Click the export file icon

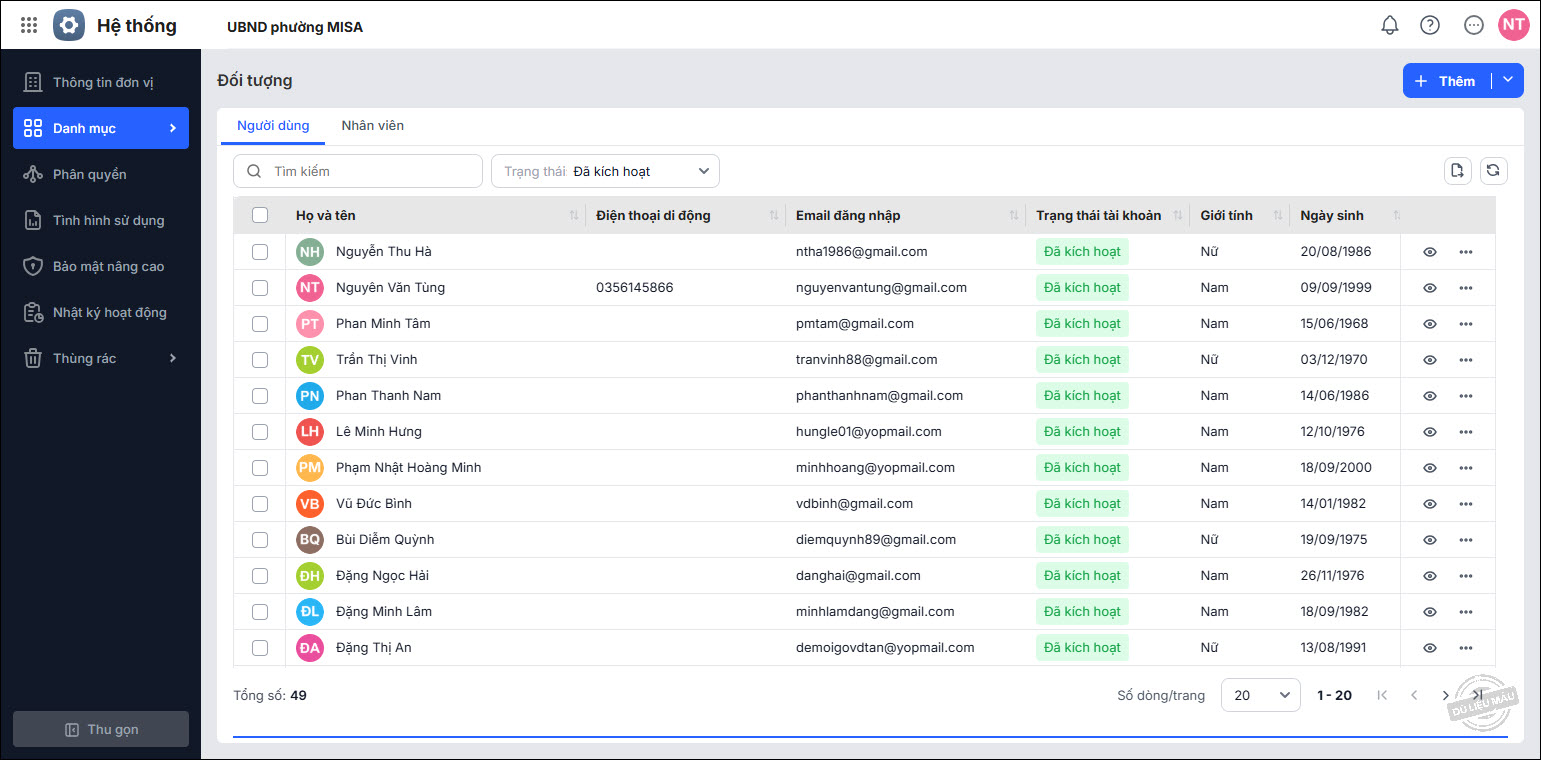1458,171
